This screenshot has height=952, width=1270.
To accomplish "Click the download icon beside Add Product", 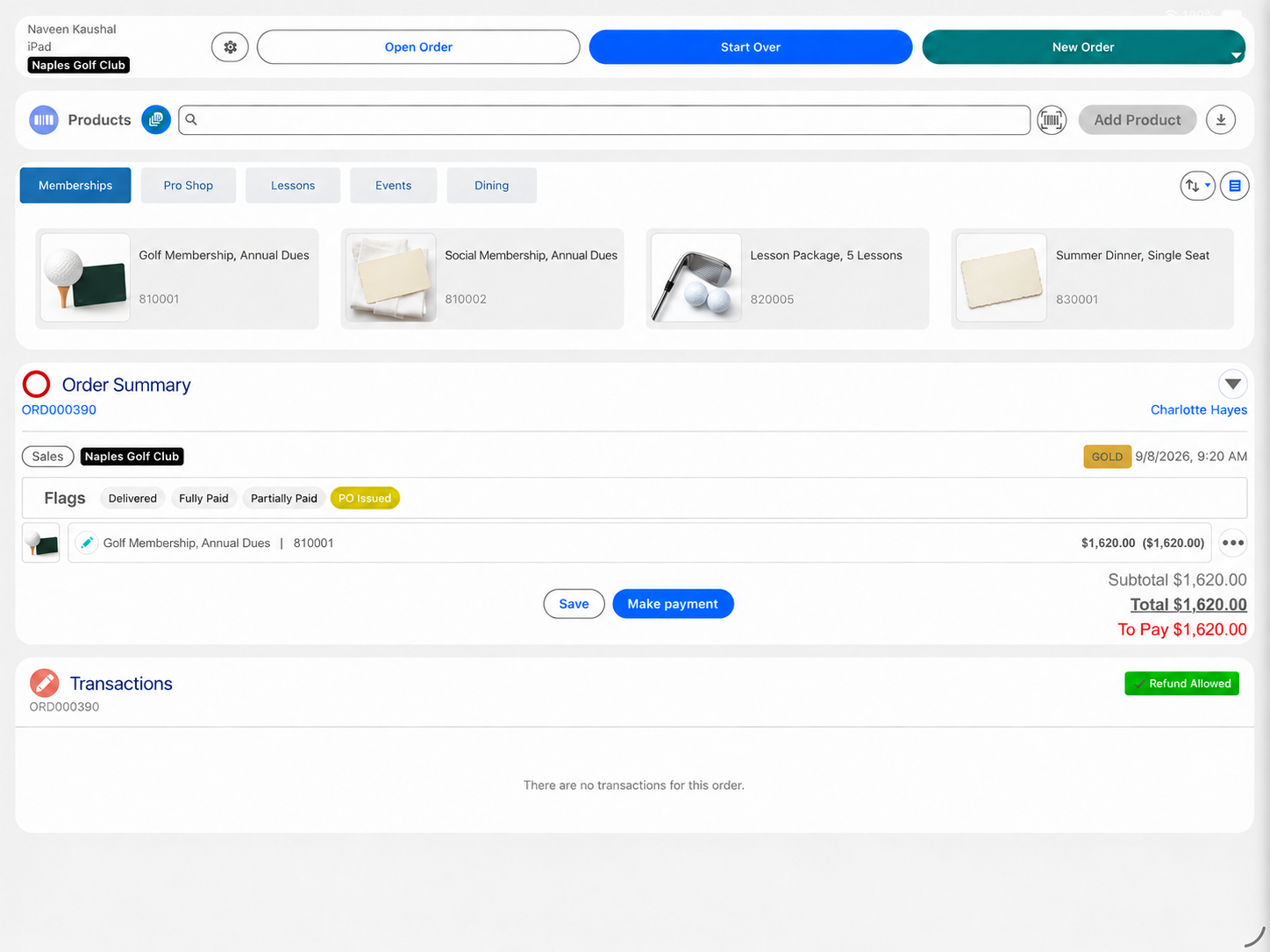I will (x=1221, y=120).
